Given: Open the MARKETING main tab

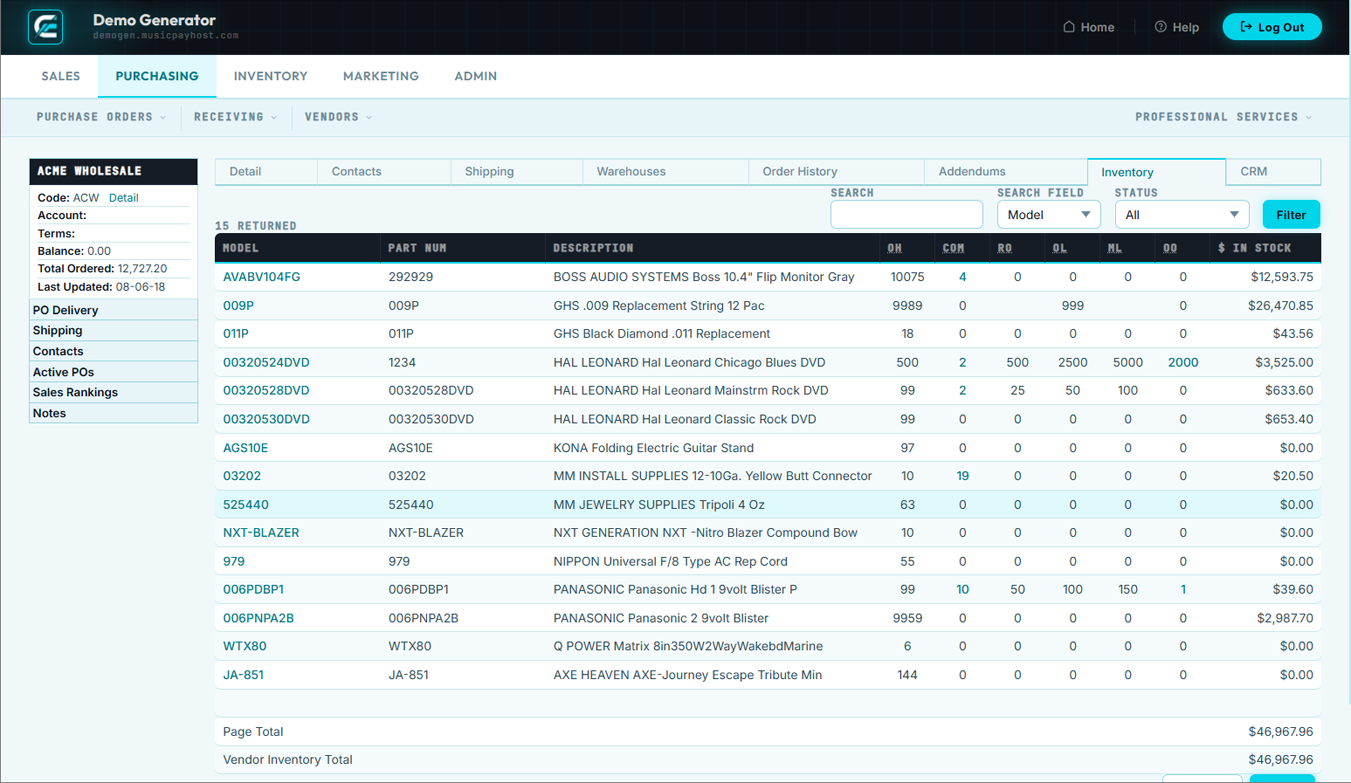Looking at the screenshot, I should pos(381,76).
